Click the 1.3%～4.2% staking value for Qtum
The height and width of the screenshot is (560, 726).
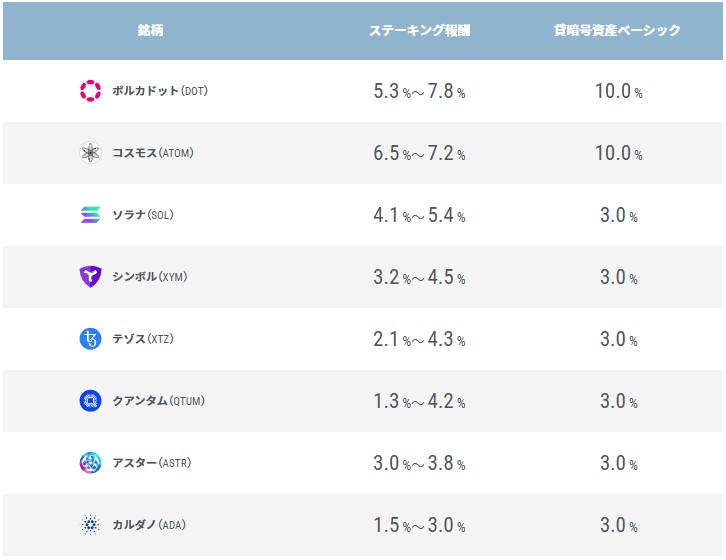click(x=419, y=402)
